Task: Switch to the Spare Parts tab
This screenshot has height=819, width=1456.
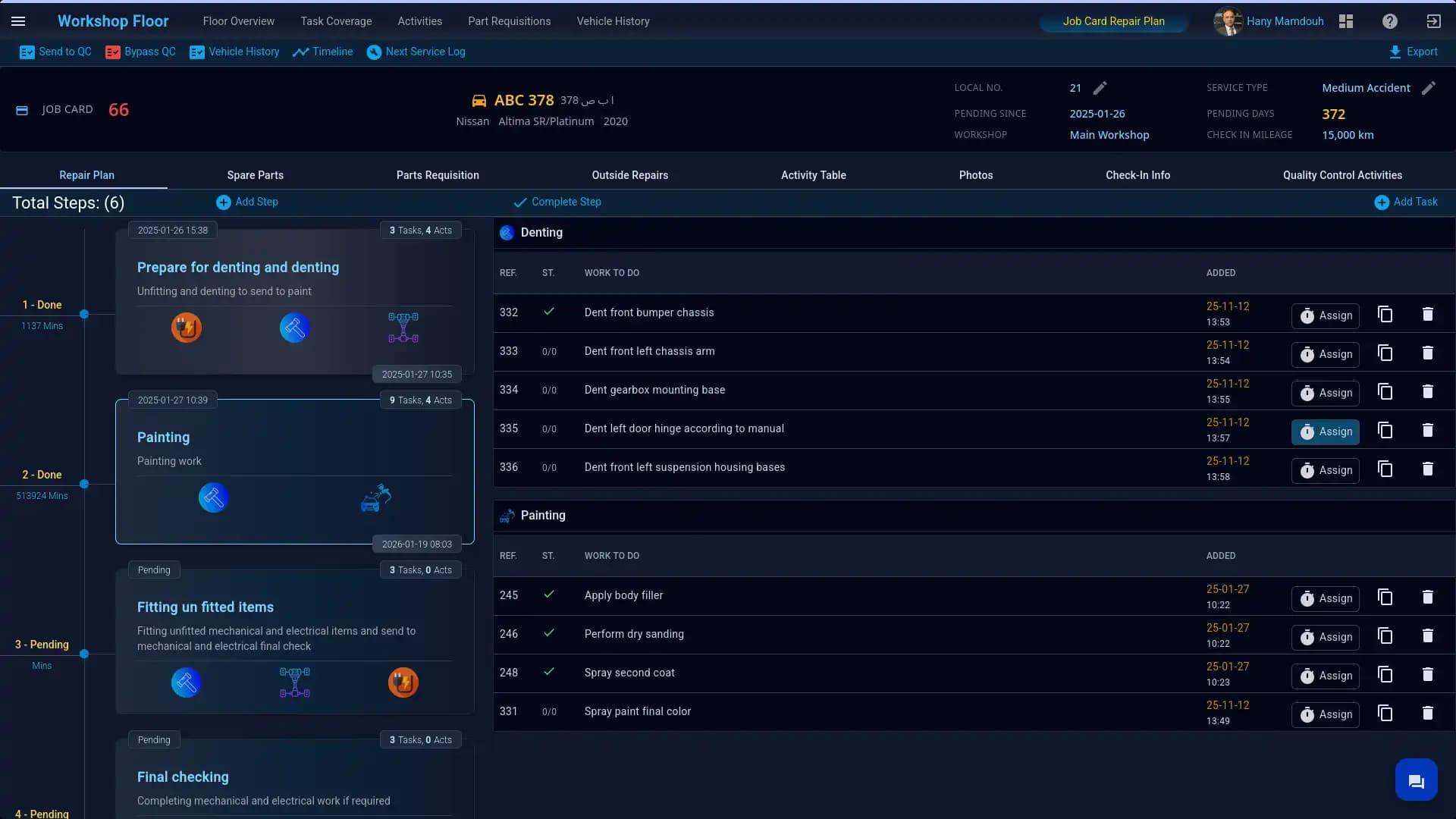Action: pos(255,175)
